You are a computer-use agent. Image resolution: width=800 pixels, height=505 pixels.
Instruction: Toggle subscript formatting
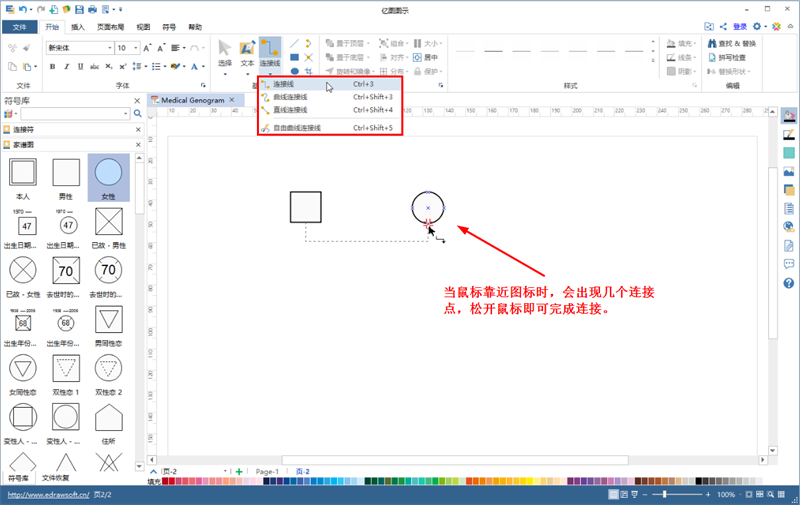click(x=109, y=66)
